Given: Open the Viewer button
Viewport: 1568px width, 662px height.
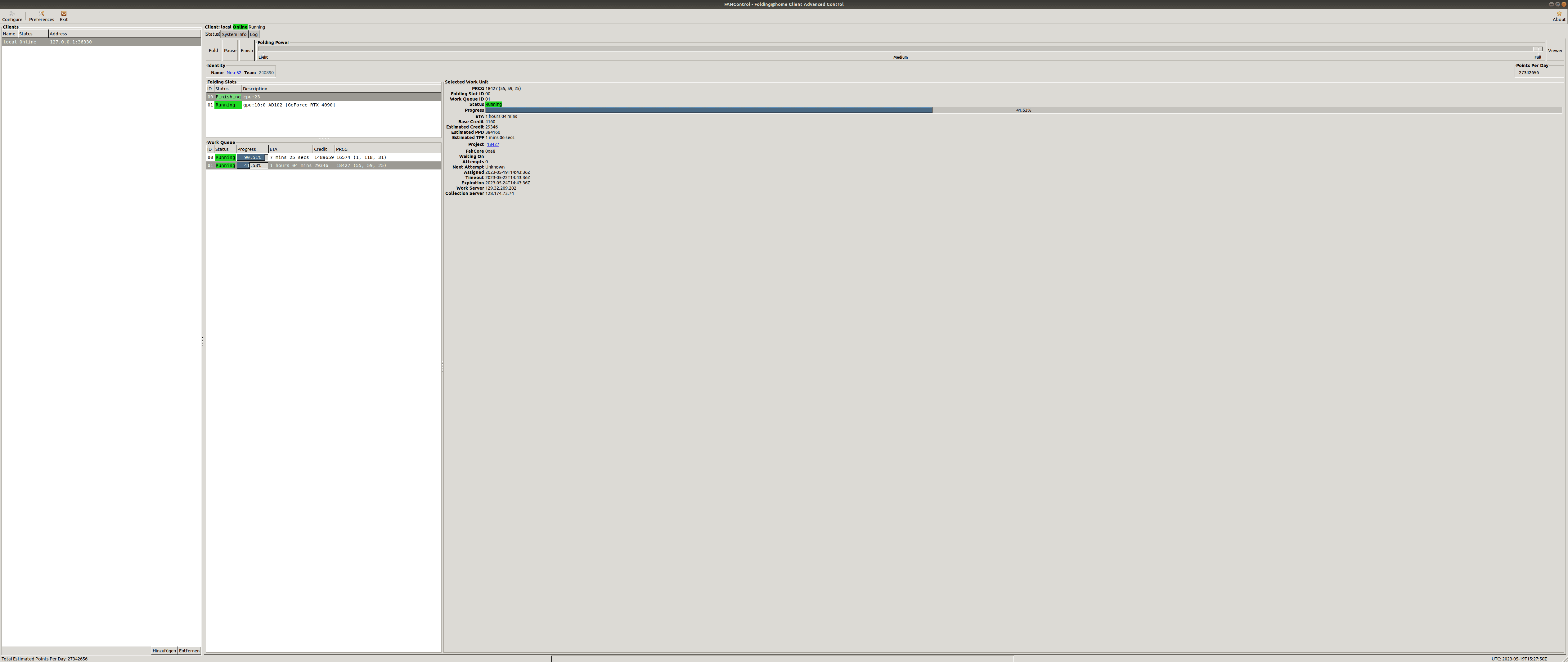Looking at the screenshot, I should point(1555,51).
